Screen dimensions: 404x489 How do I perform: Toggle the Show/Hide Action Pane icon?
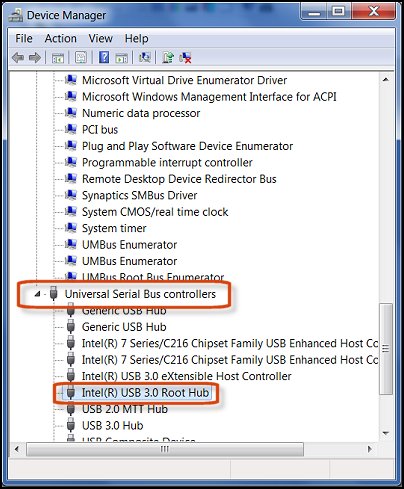coord(121,58)
